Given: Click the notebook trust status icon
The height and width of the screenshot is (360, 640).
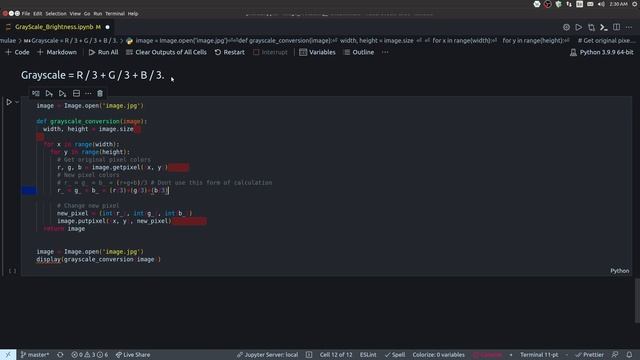Looking at the screenshot, I should click(309, 355).
